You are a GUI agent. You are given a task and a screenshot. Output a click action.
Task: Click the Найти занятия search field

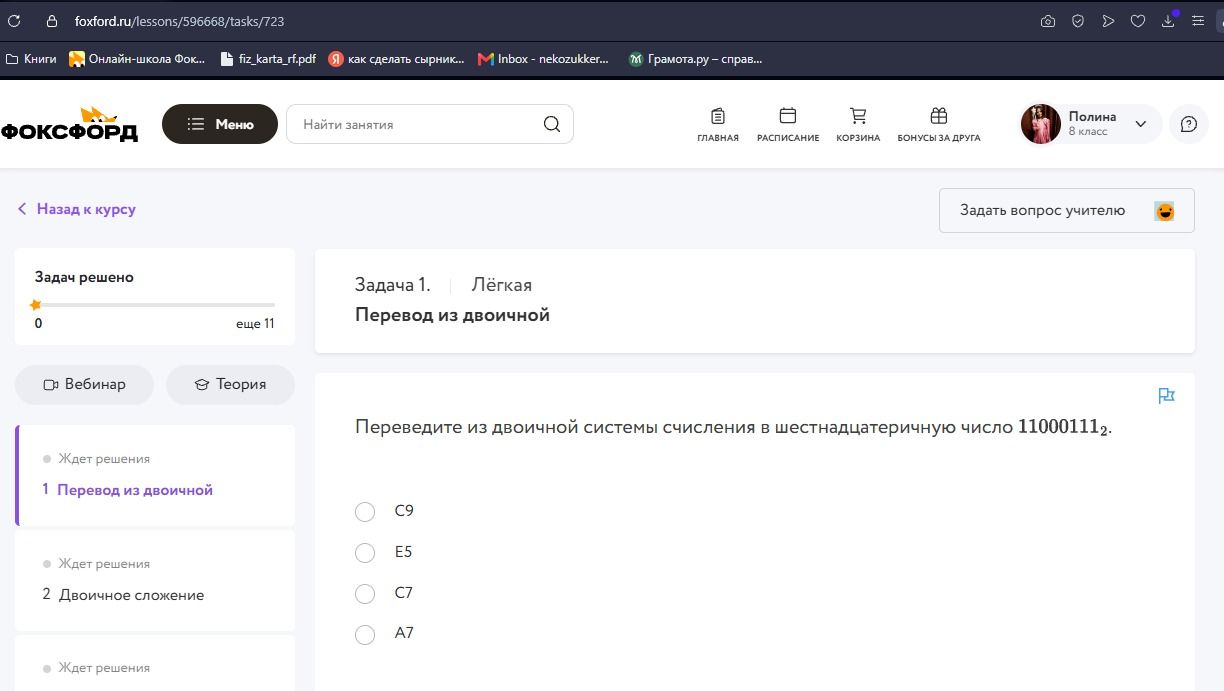[430, 124]
